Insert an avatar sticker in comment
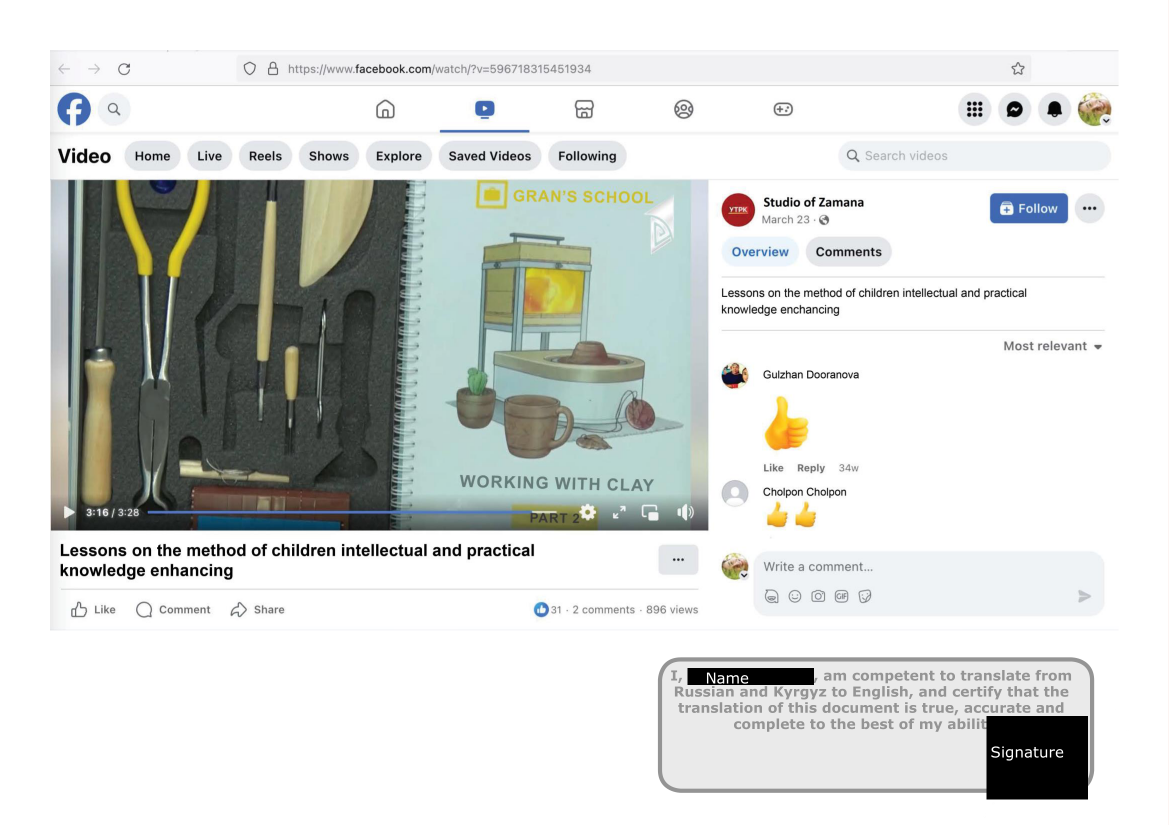The width and height of the screenshot is (1169, 826). coord(772,596)
